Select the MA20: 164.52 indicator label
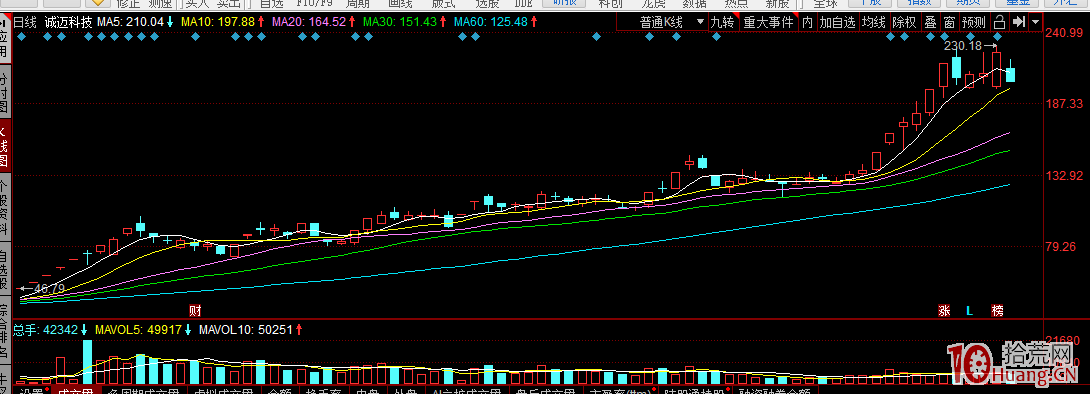 (314, 22)
